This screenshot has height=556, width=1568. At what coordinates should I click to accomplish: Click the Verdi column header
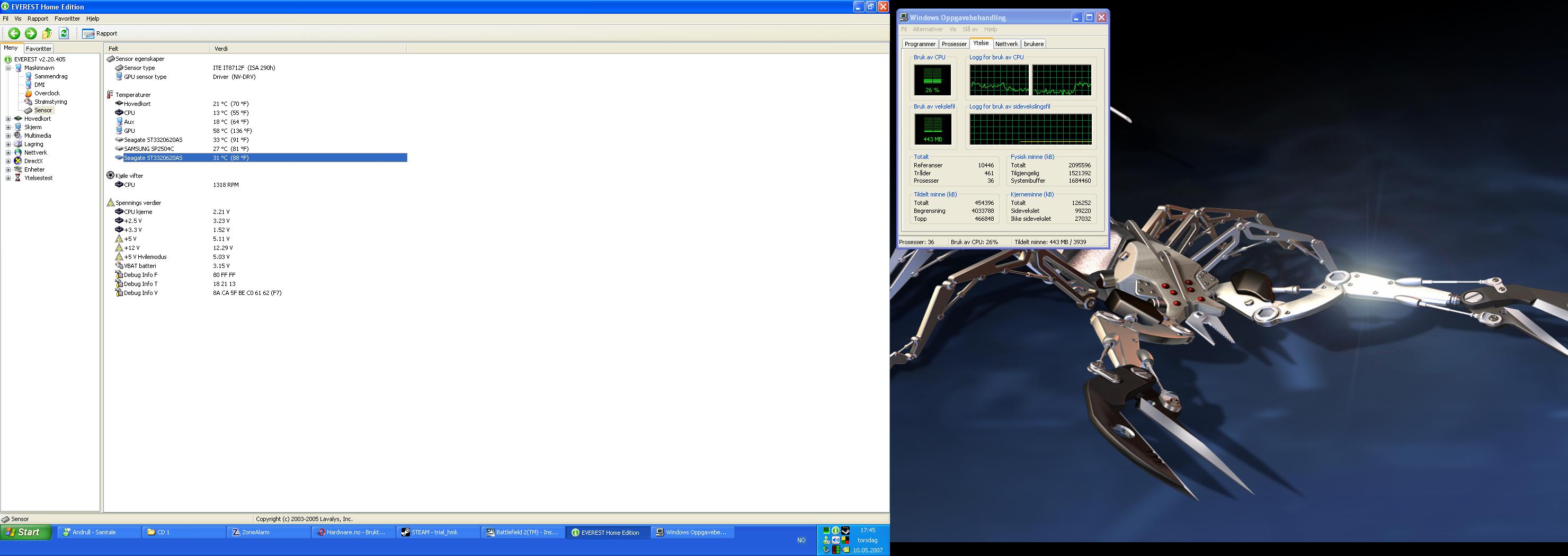[x=308, y=49]
